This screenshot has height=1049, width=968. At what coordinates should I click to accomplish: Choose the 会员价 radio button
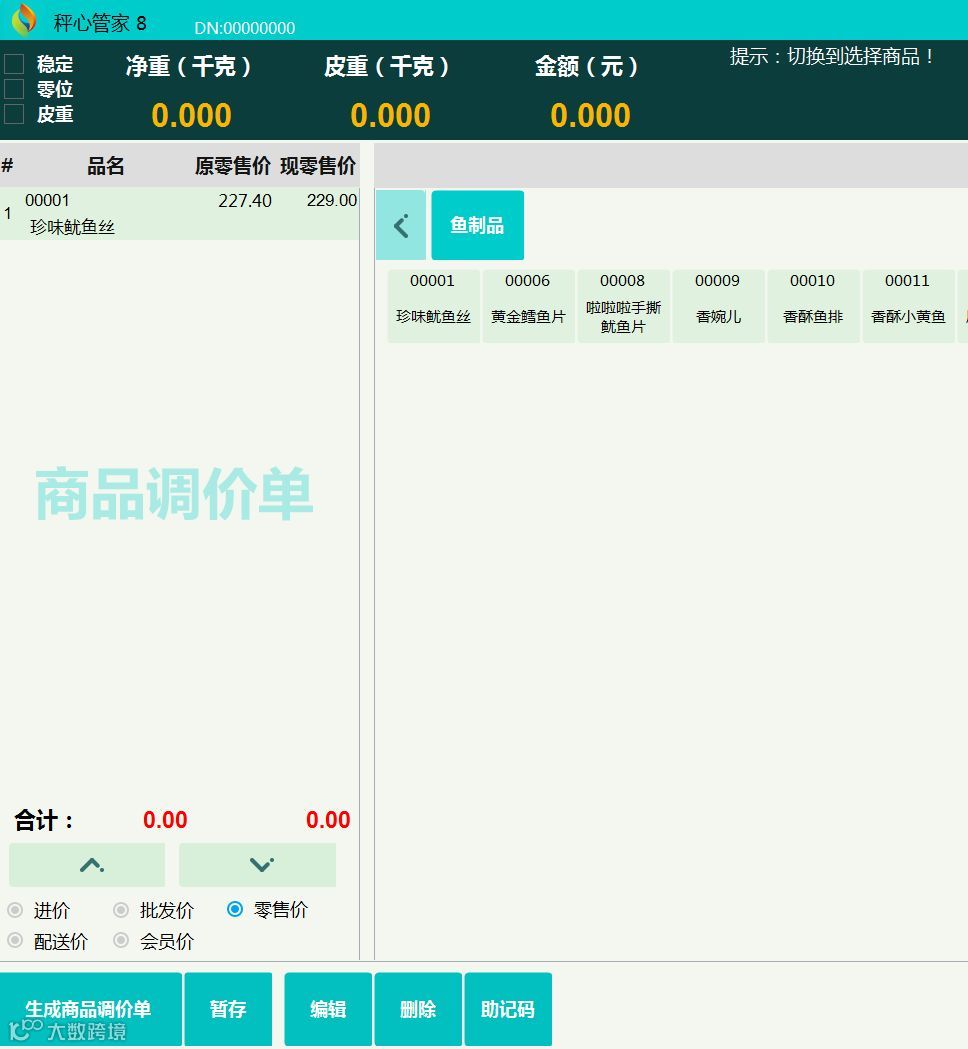[x=122, y=940]
